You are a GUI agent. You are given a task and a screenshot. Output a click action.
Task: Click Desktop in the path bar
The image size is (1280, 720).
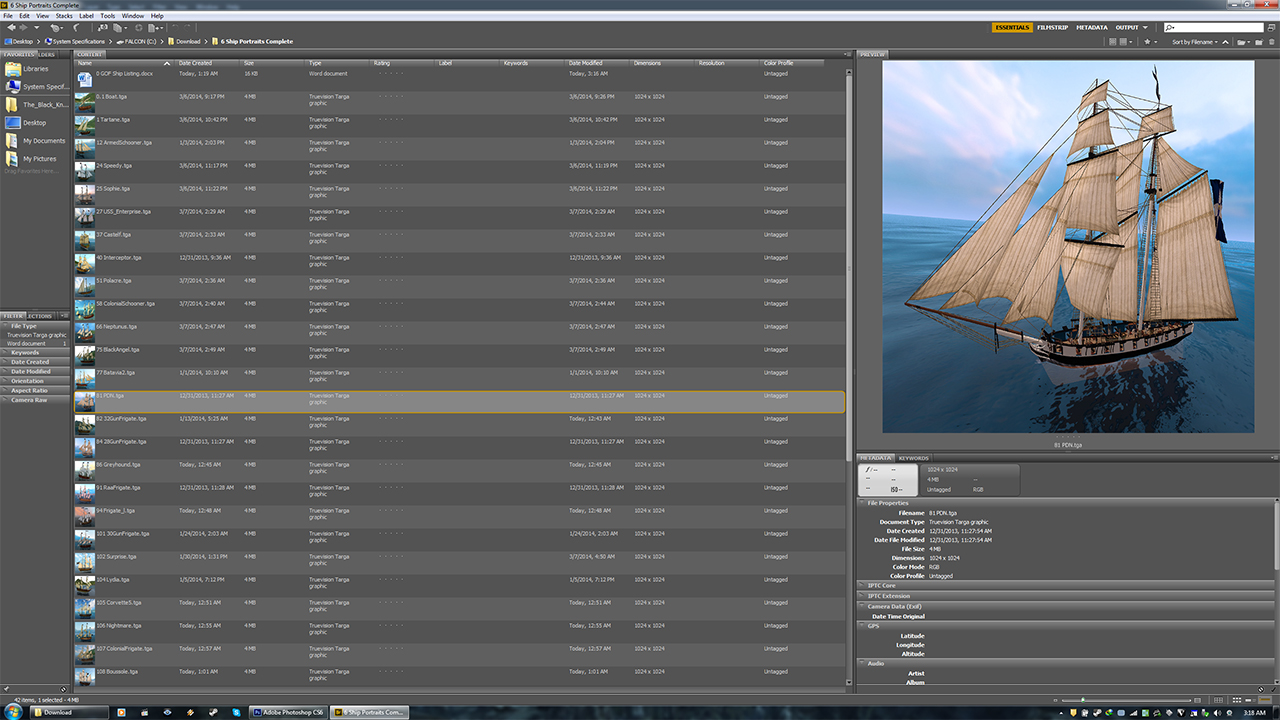tap(19, 42)
